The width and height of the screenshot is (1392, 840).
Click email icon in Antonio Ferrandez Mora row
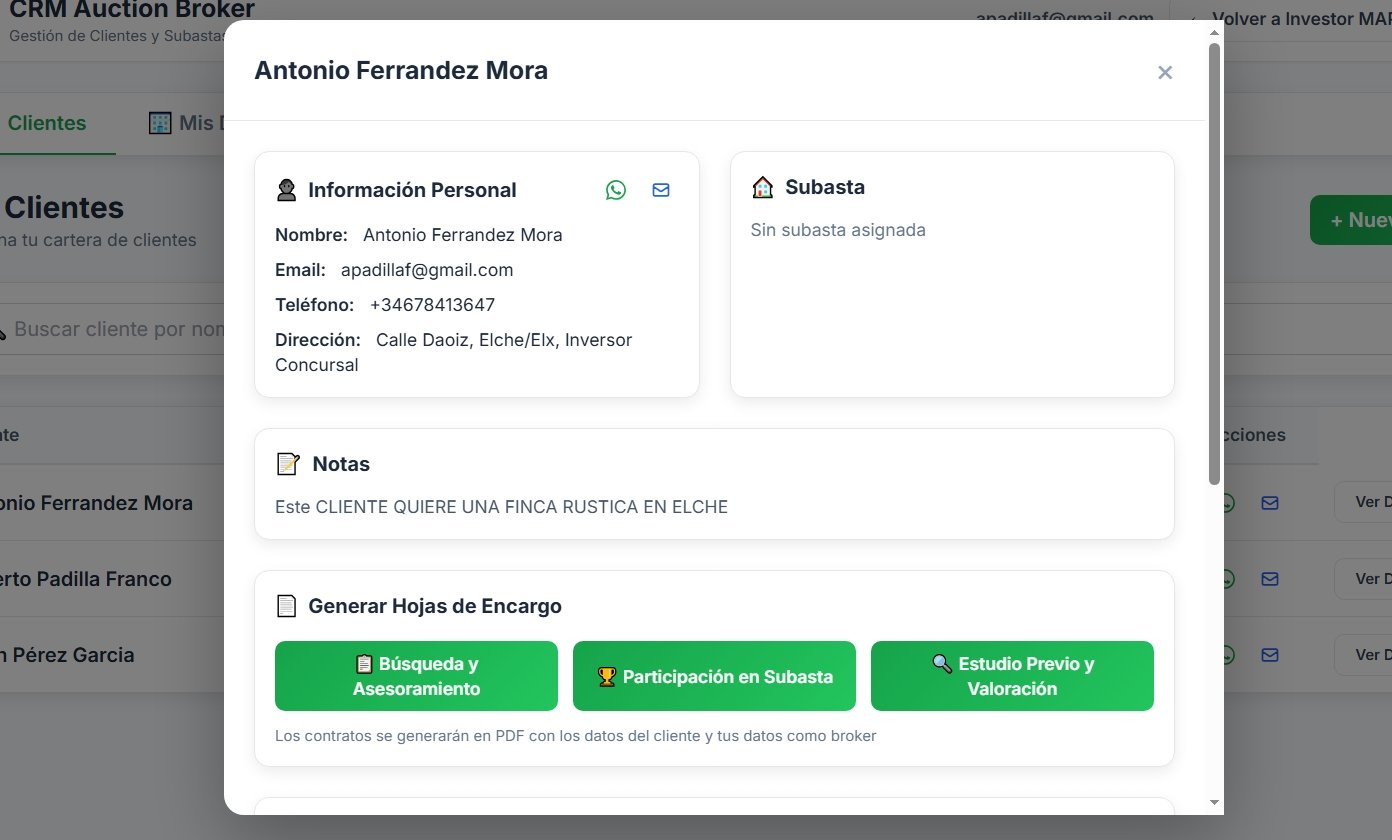[1270, 503]
